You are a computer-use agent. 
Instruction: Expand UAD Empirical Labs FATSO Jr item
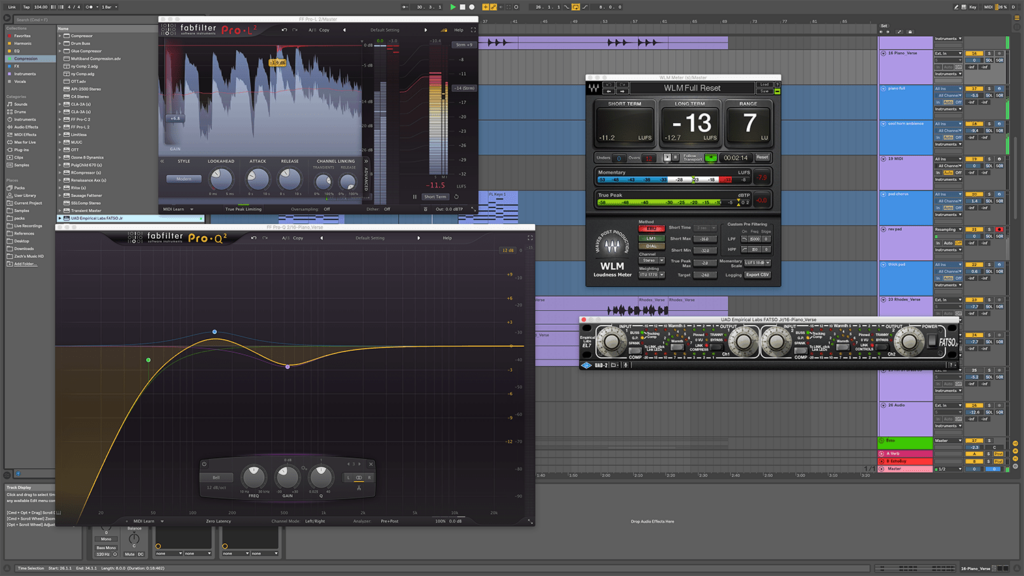[x=60, y=218]
